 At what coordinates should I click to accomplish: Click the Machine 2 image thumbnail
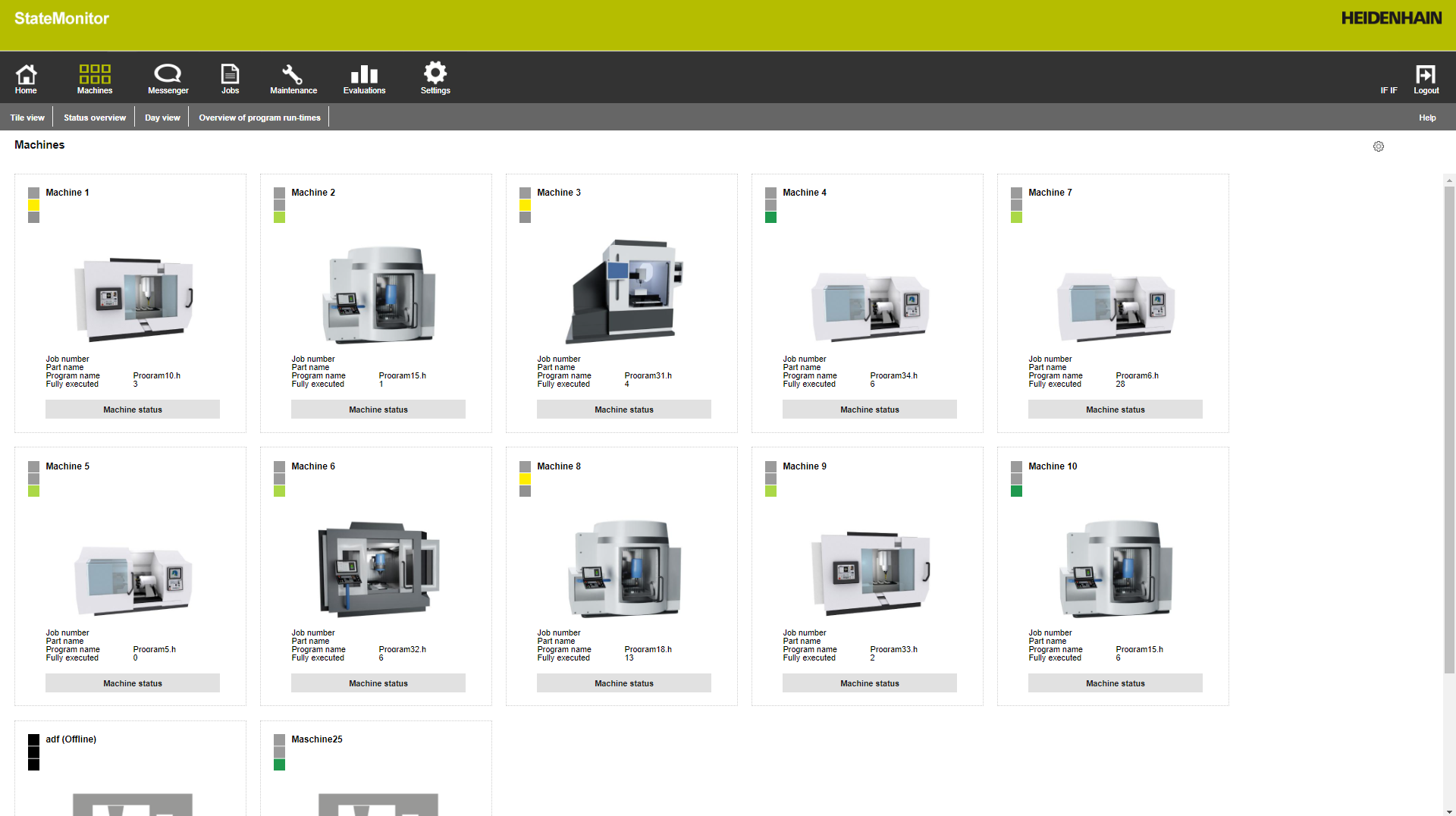click(378, 294)
